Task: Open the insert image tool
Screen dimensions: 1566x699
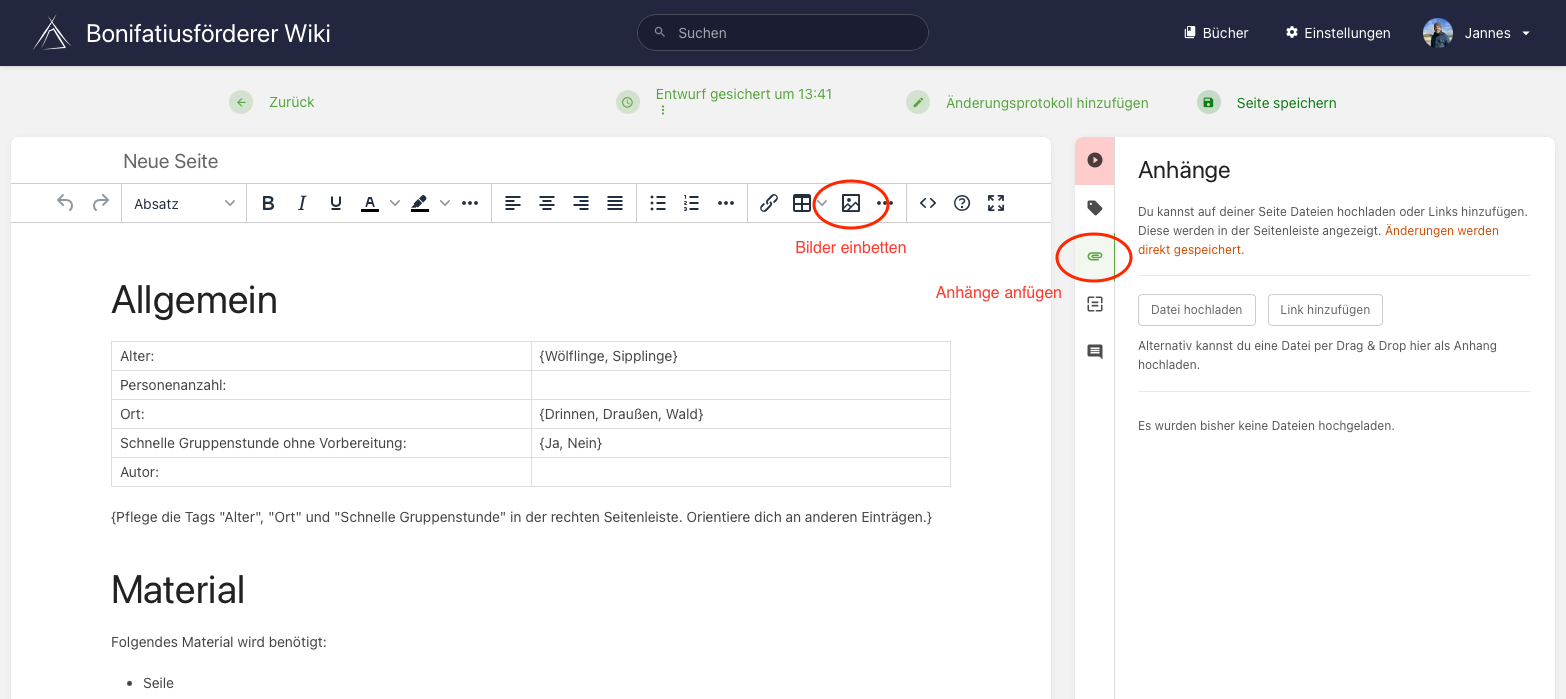Action: click(x=851, y=203)
